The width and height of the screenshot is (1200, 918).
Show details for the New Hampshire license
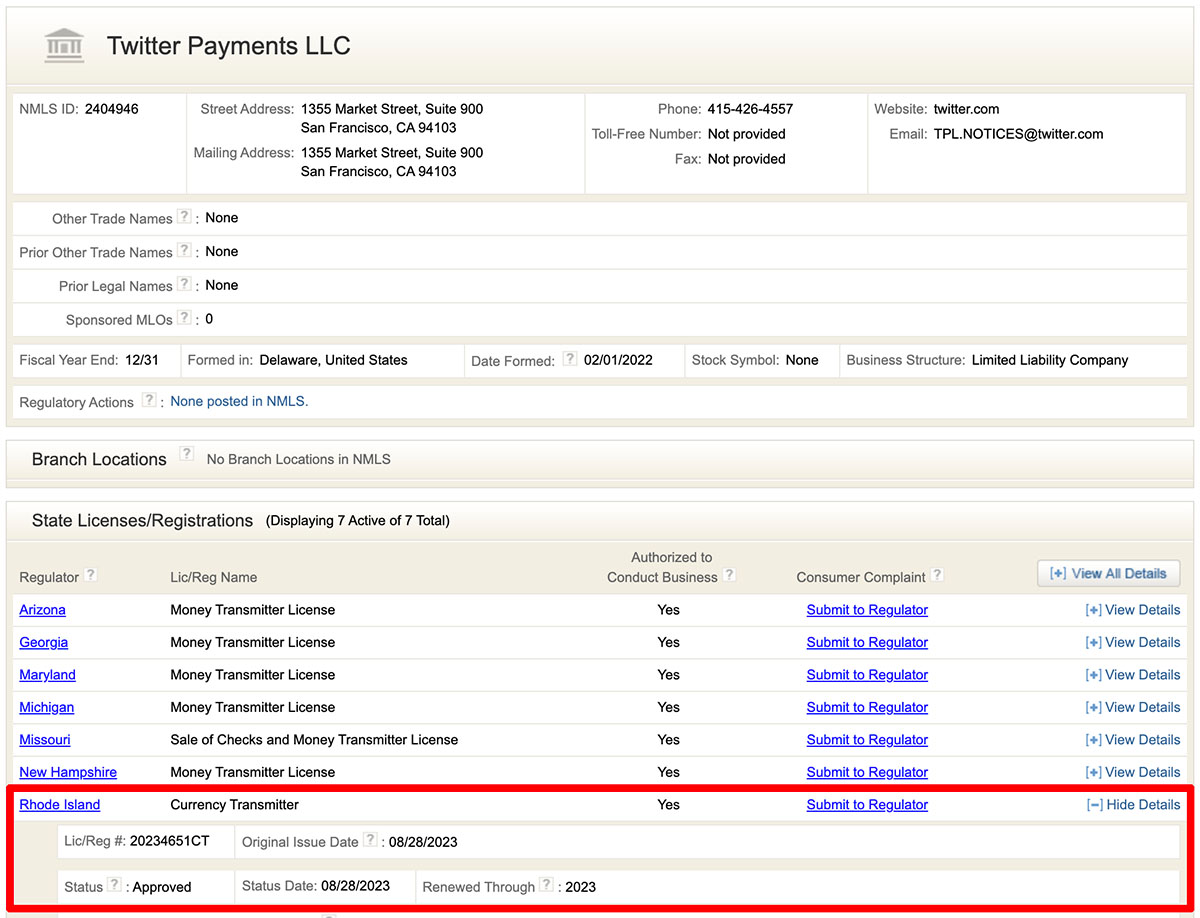(1133, 772)
